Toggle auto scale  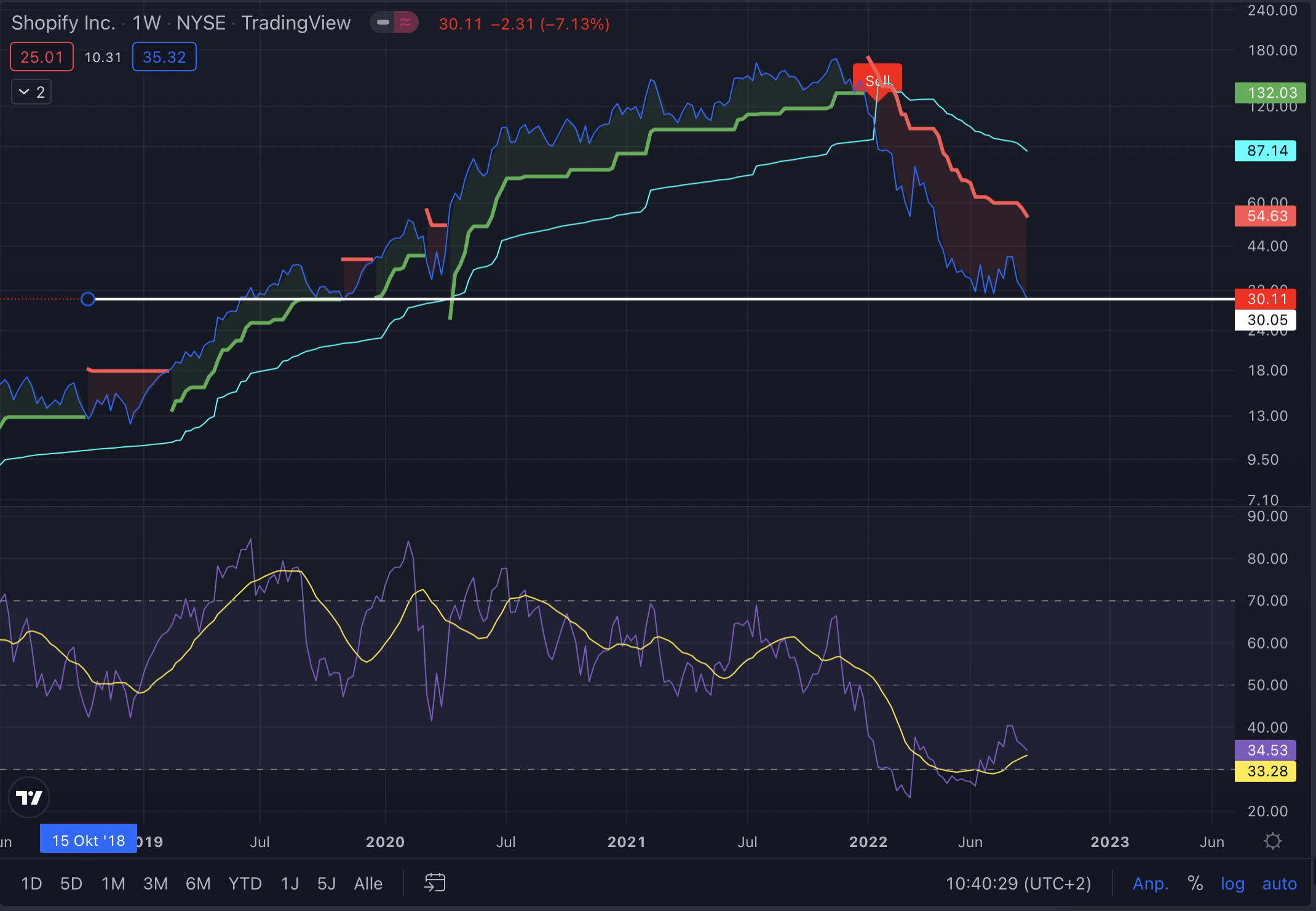coord(1279,883)
